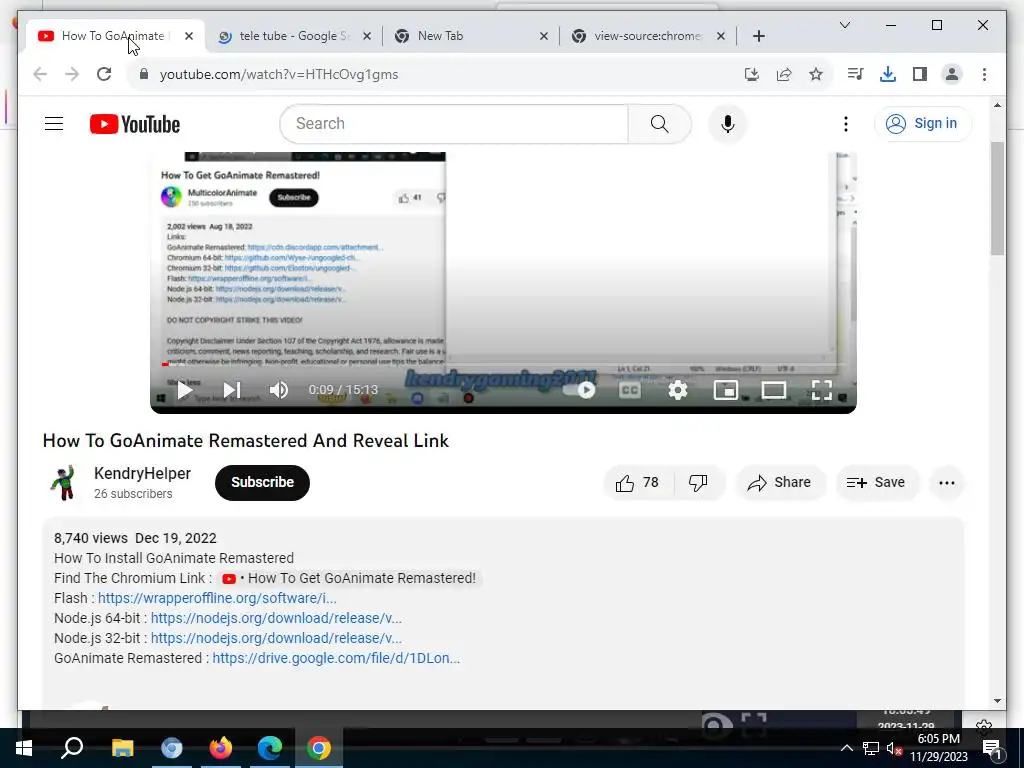
Task: Open File Explorer from taskbar
Action: (x=122, y=748)
